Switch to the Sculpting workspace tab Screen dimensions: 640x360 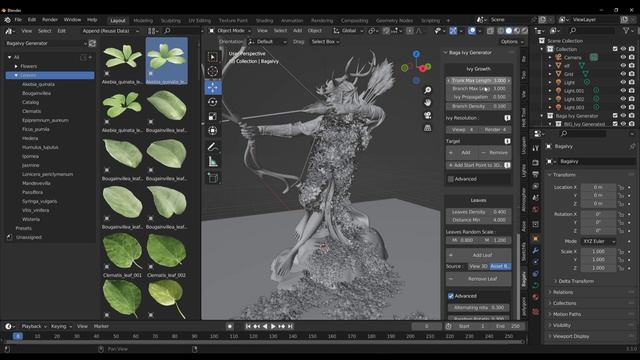coord(171,20)
